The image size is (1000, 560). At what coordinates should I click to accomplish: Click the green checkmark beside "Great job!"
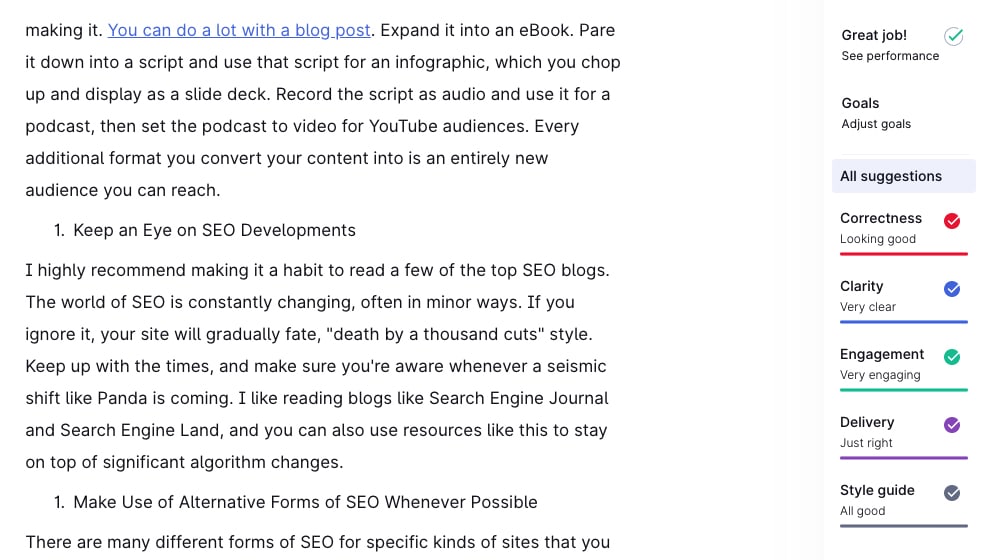953,37
